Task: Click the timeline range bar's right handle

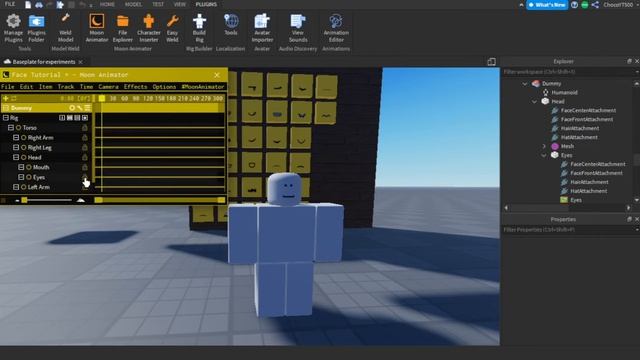Action: click(221, 200)
